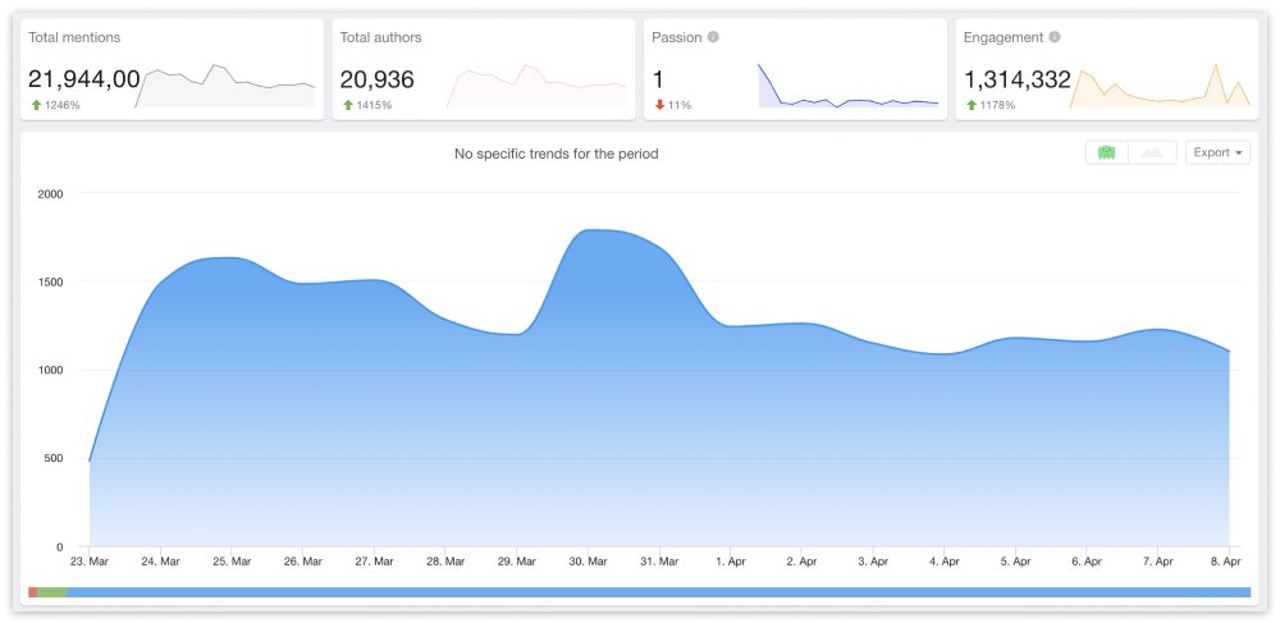Click the green up arrow under Engagement
The height and width of the screenshot is (623, 1280).
pos(971,105)
